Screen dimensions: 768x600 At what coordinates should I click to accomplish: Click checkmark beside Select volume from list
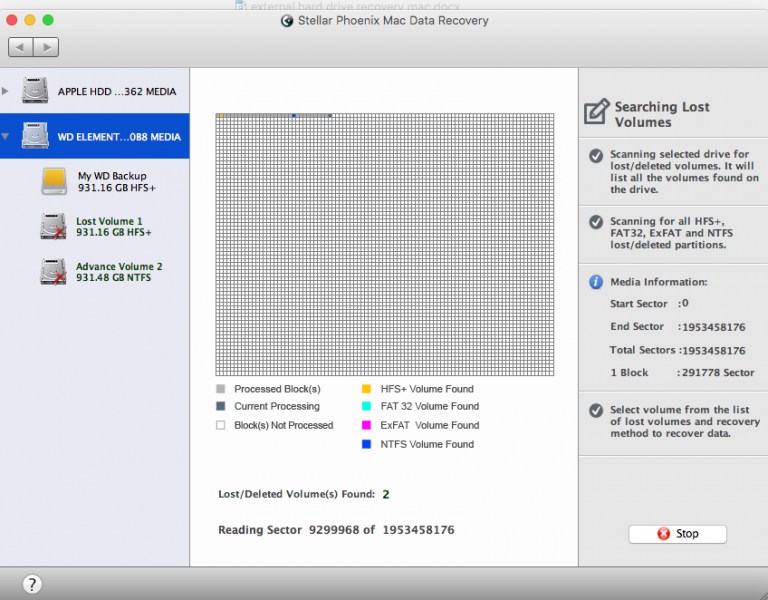[x=596, y=410]
